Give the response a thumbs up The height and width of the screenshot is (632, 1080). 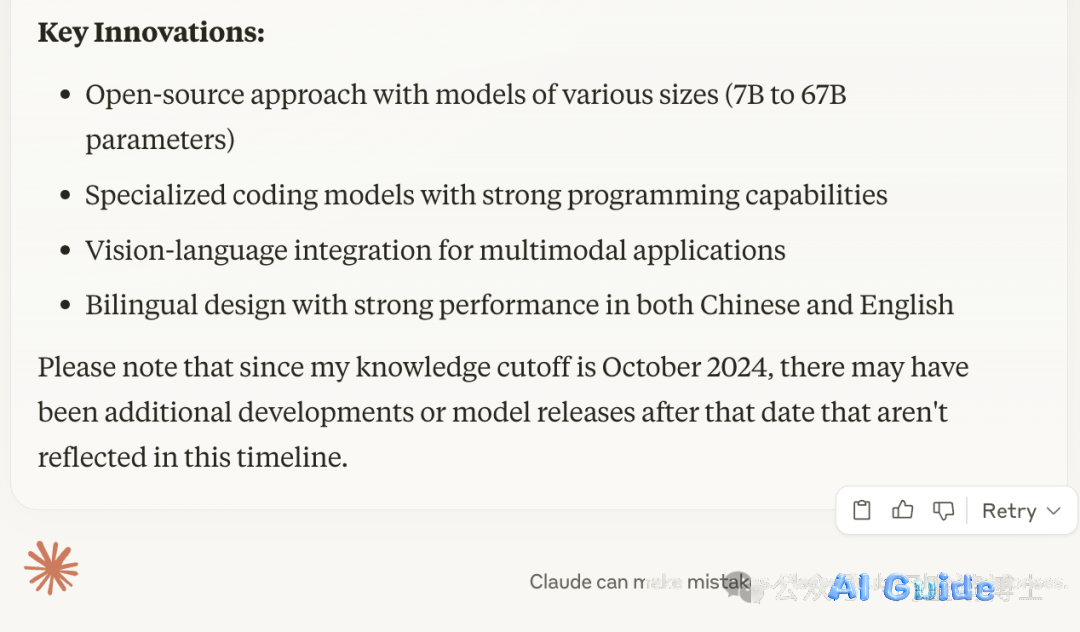902,510
